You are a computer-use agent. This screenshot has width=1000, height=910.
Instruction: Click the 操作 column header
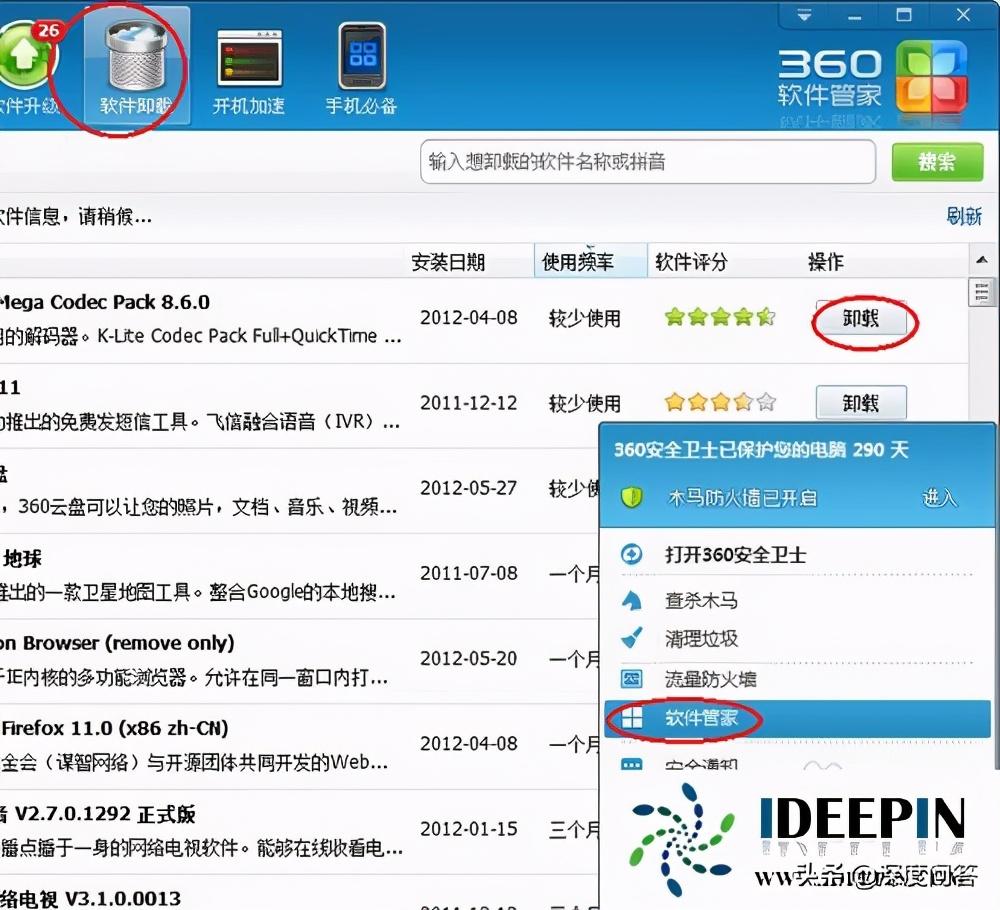point(825,262)
